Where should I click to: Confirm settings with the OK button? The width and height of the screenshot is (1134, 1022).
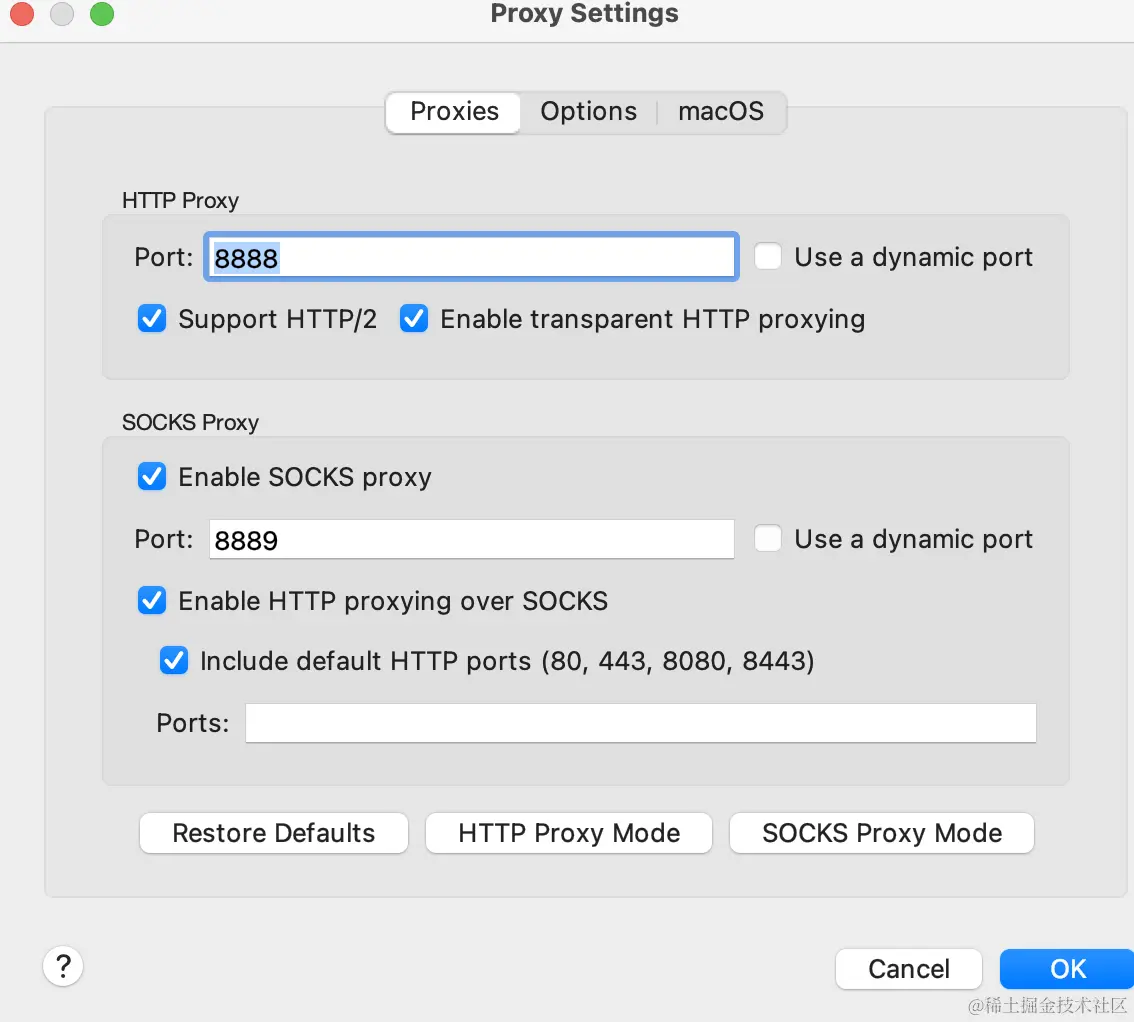1067,968
